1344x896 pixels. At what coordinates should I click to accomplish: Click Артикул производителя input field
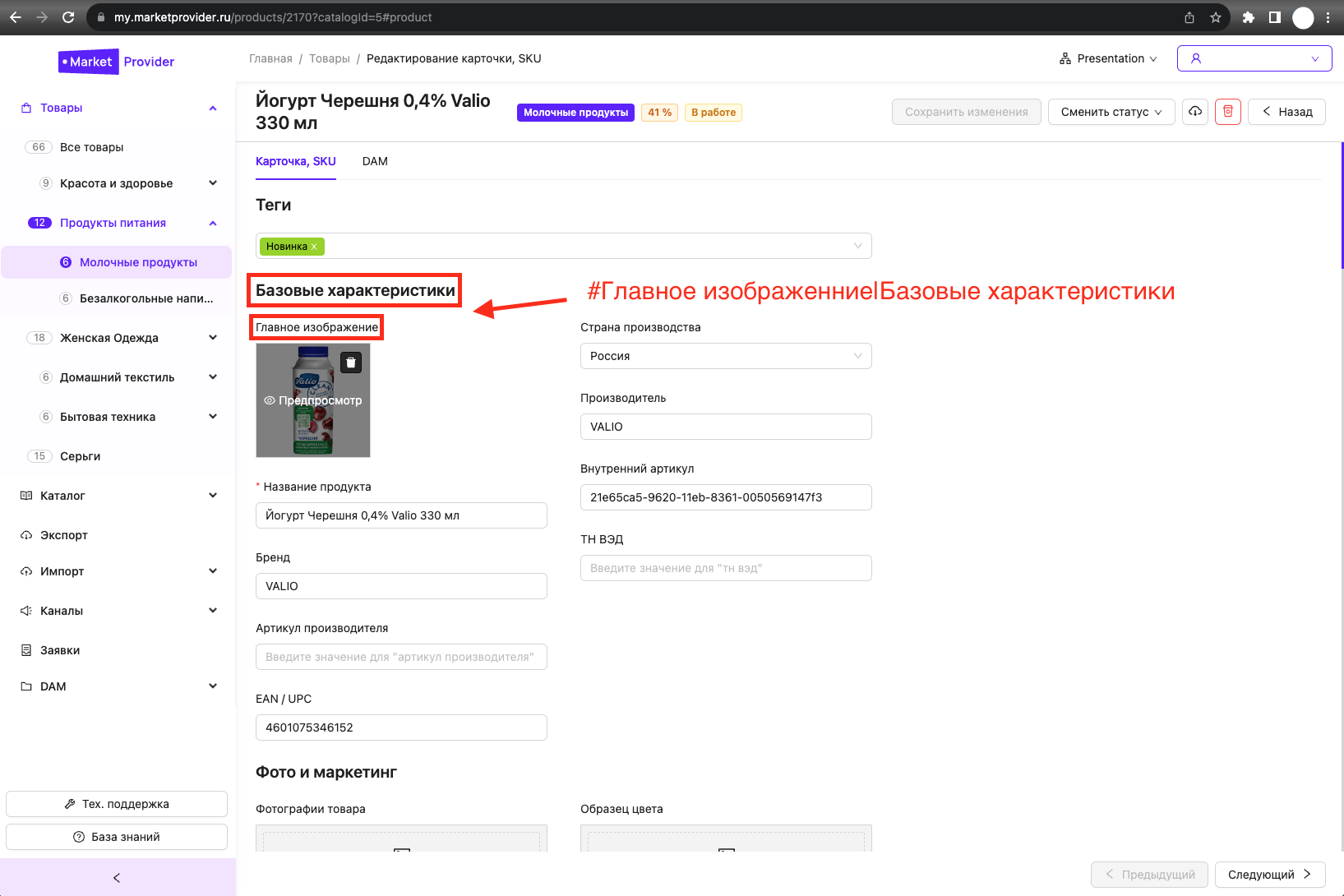pyautogui.click(x=401, y=657)
